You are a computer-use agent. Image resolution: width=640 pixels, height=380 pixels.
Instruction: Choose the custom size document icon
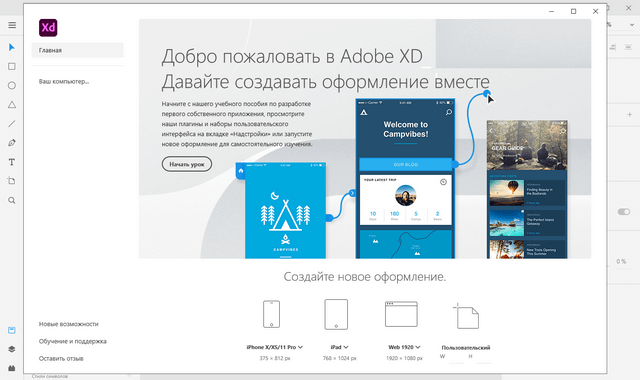pyautogui.click(x=466, y=316)
